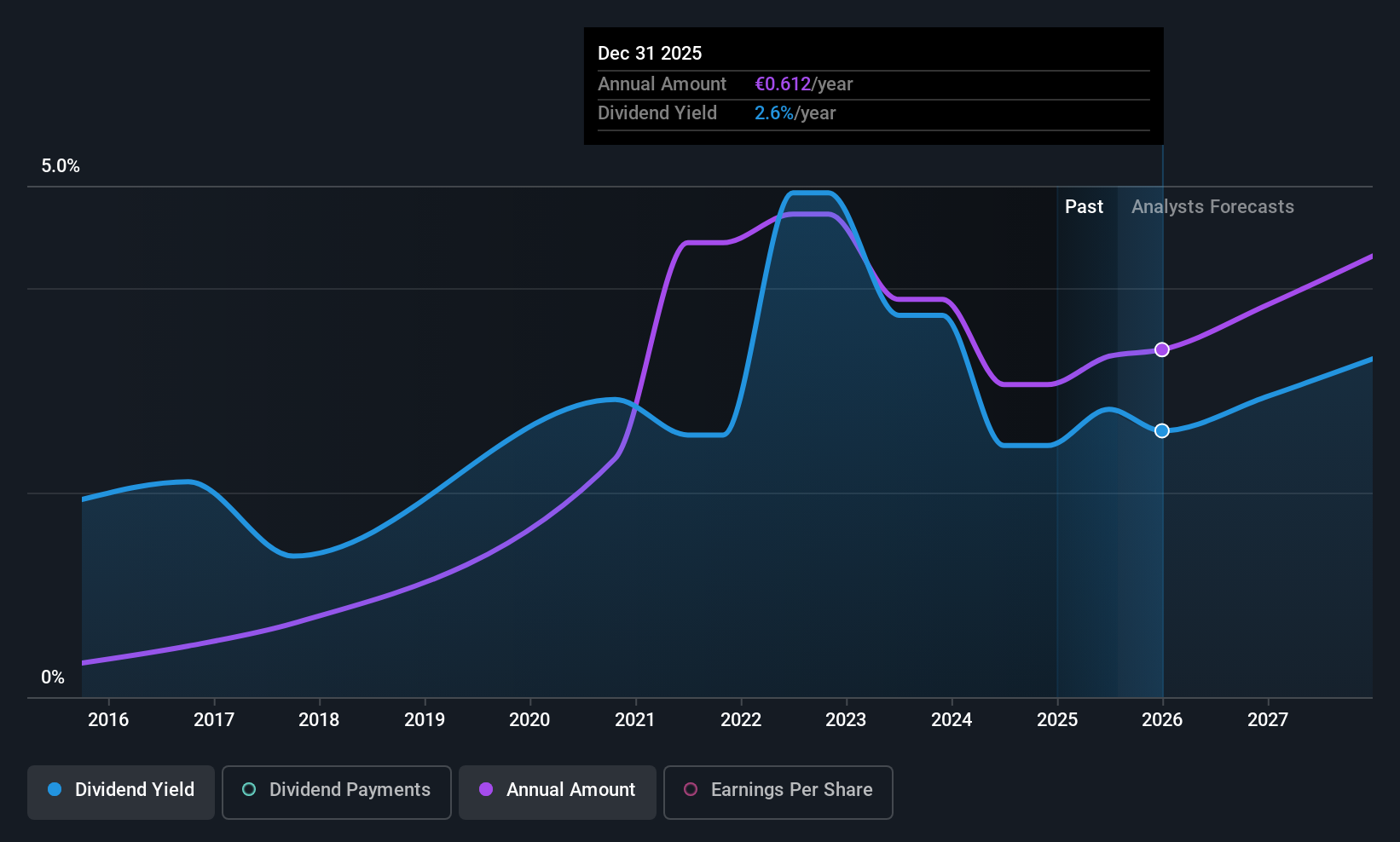Click the purple Annual Amount legend dot

pyautogui.click(x=486, y=789)
